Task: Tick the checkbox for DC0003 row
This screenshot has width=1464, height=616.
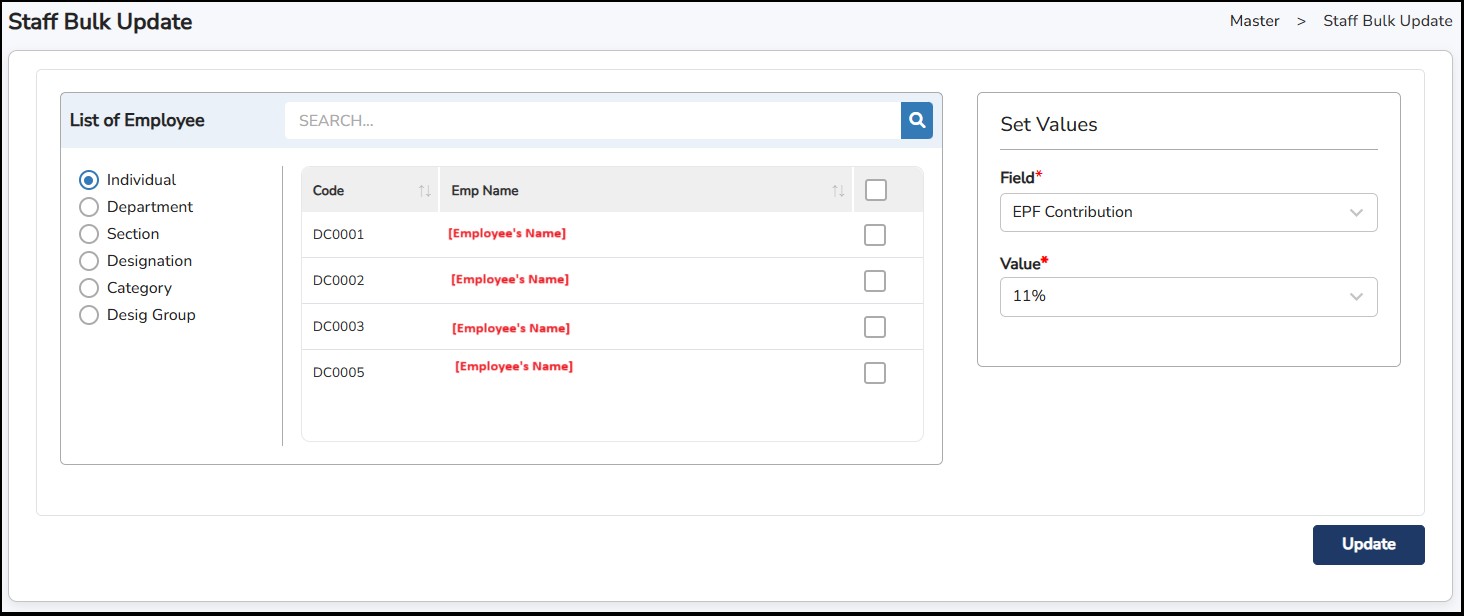Action: pos(875,327)
